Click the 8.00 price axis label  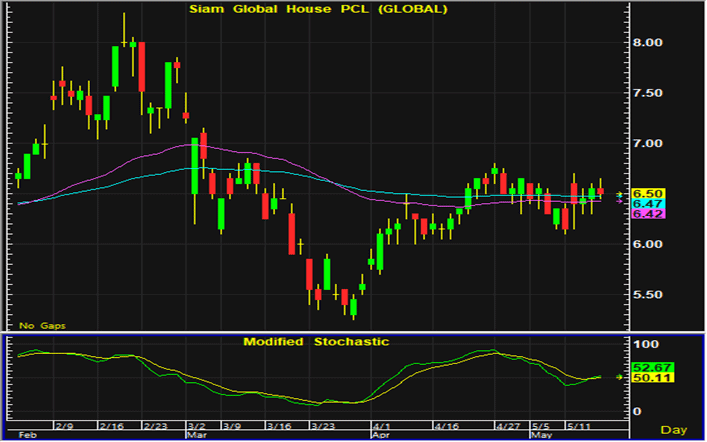(648, 42)
